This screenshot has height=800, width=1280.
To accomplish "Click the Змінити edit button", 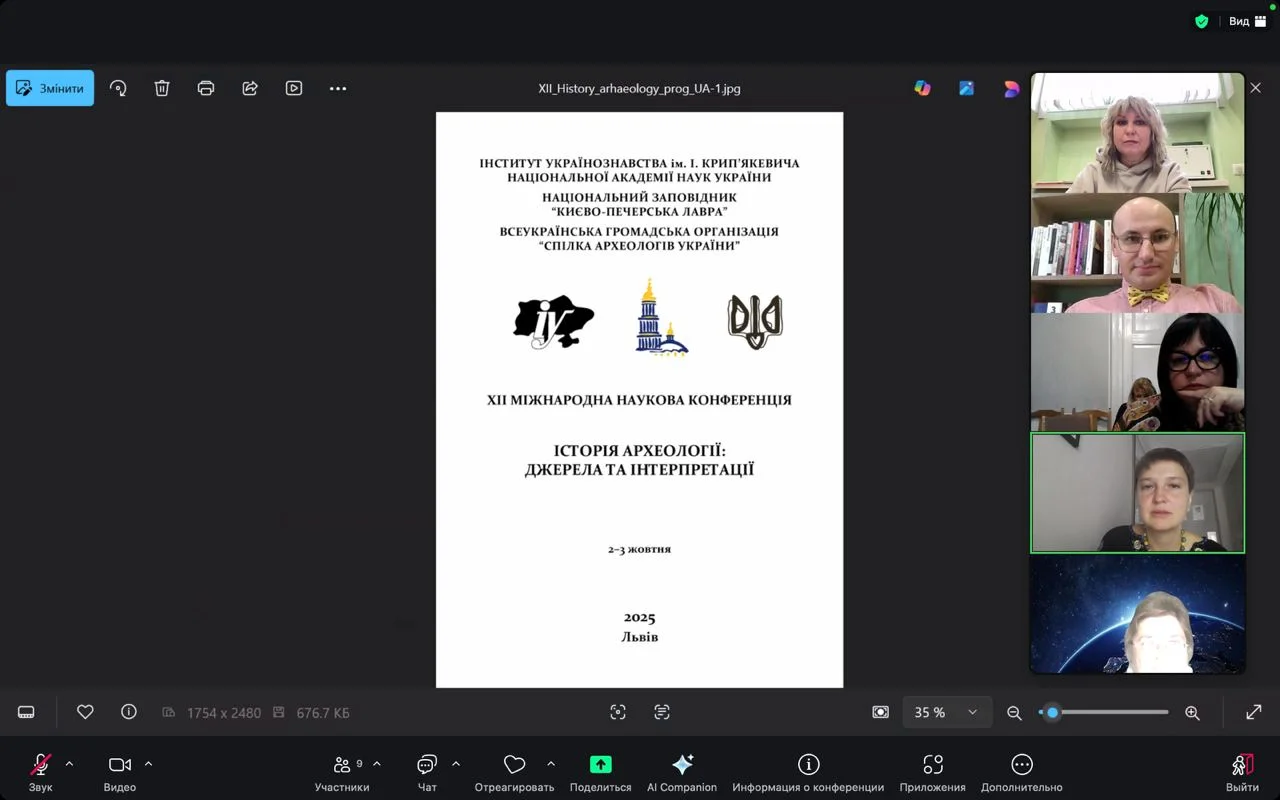I will point(50,88).
